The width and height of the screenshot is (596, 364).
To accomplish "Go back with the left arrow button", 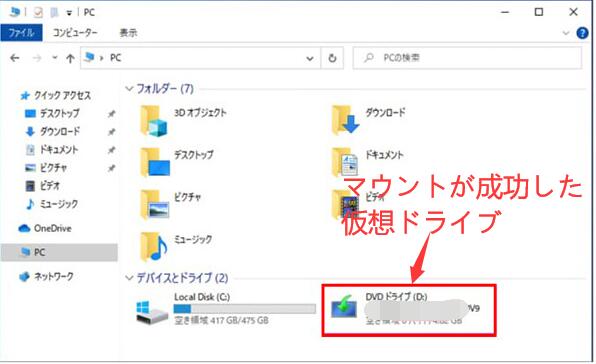I will (x=15, y=58).
